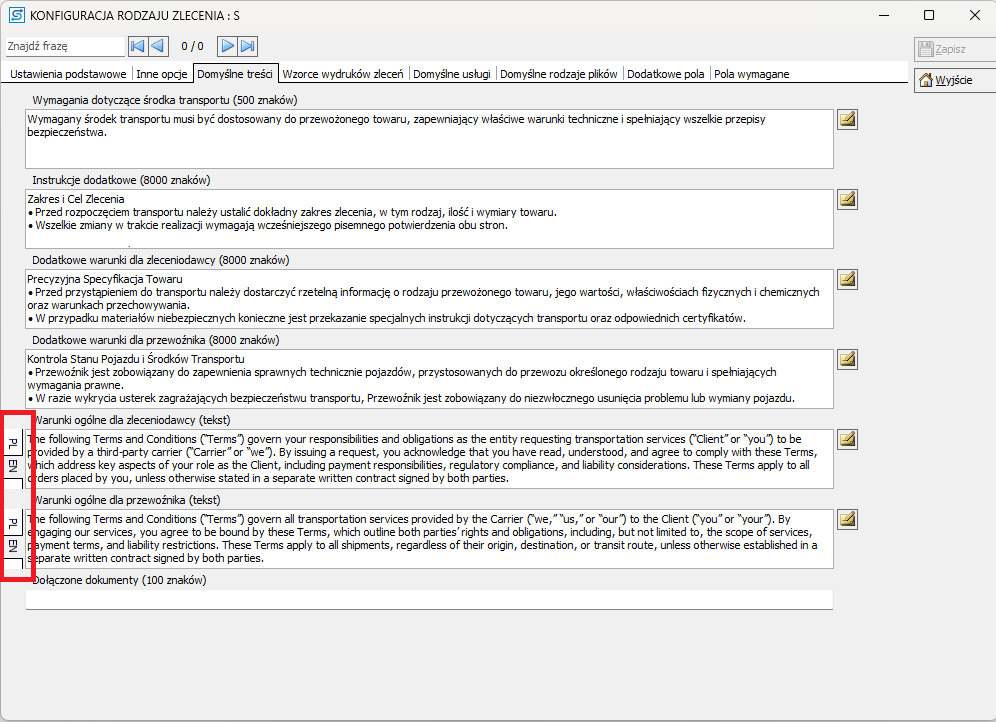Viewport: 996px width, 722px height.
Task: Jump to first search result arrow
Action: pyautogui.click(x=137, y=46)
